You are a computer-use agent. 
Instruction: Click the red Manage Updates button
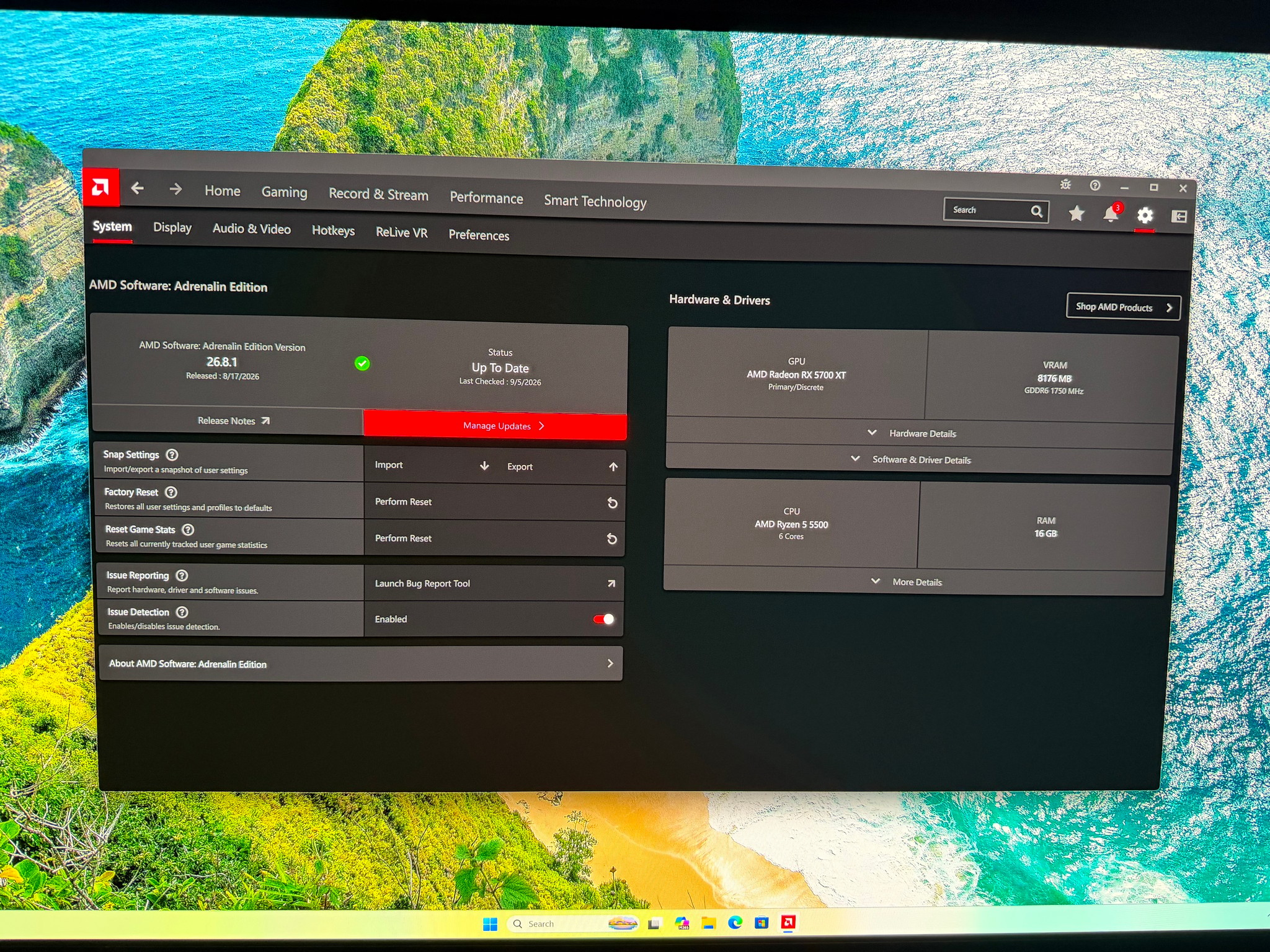(495, 425)
